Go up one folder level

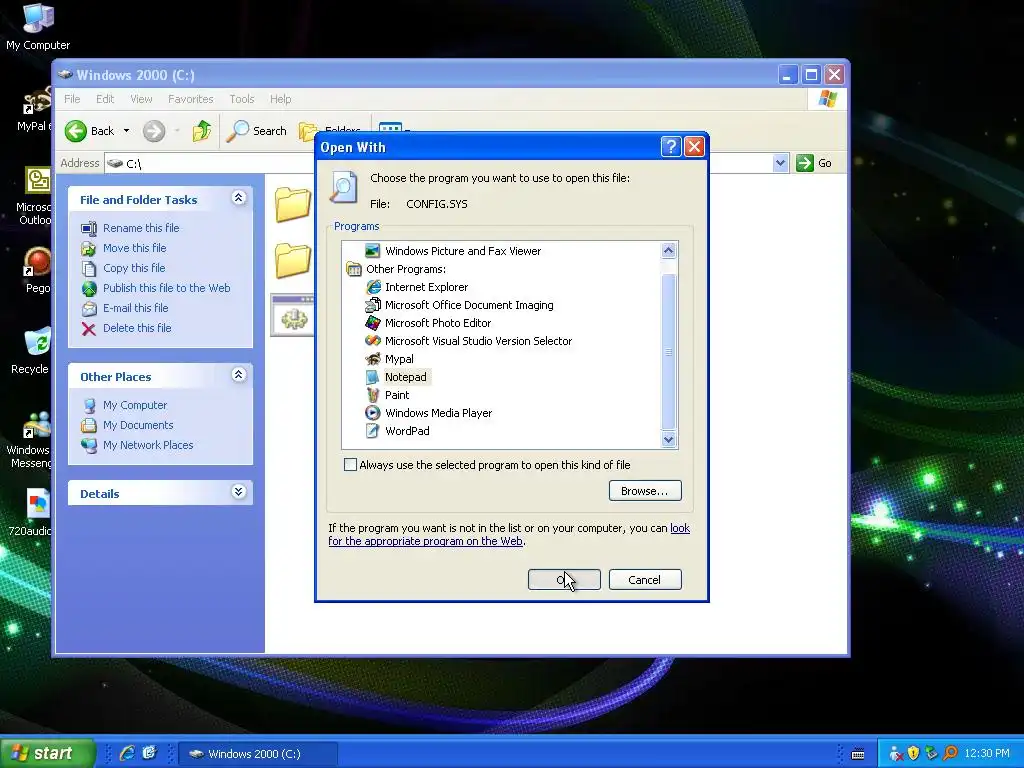pyautogui.click(x=202, y=131)
